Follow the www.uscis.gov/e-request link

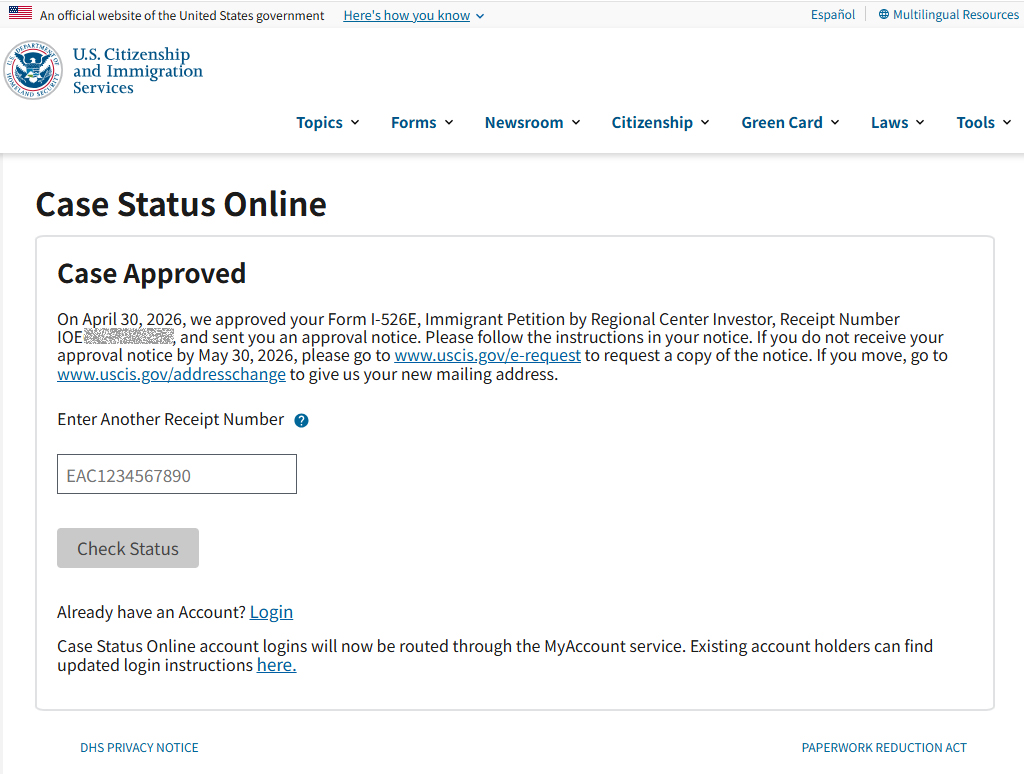[x=487, y=355]
